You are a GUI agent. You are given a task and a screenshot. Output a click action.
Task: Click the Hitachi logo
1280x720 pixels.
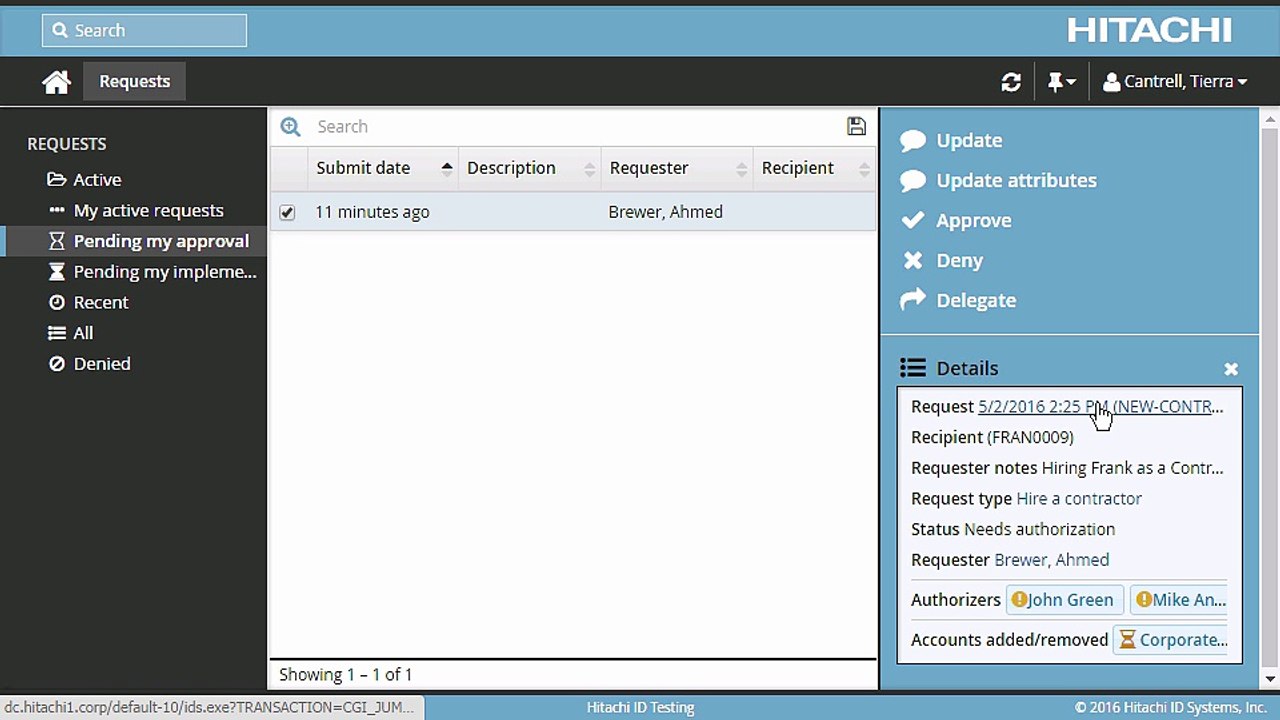1149,30
